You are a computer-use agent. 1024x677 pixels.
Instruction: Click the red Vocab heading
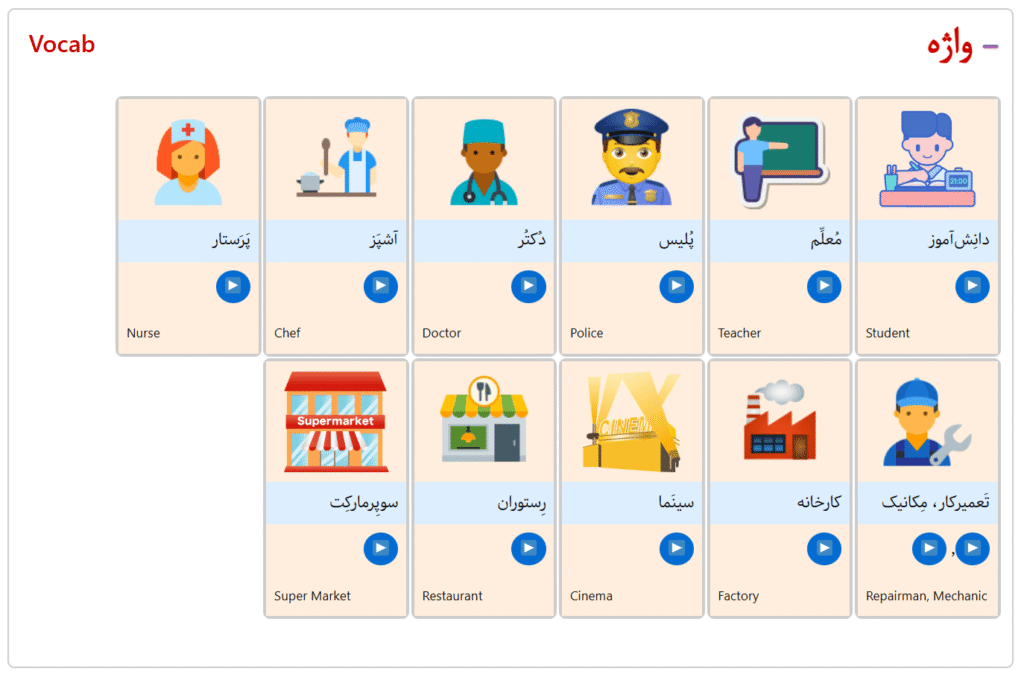pos(62,44)
